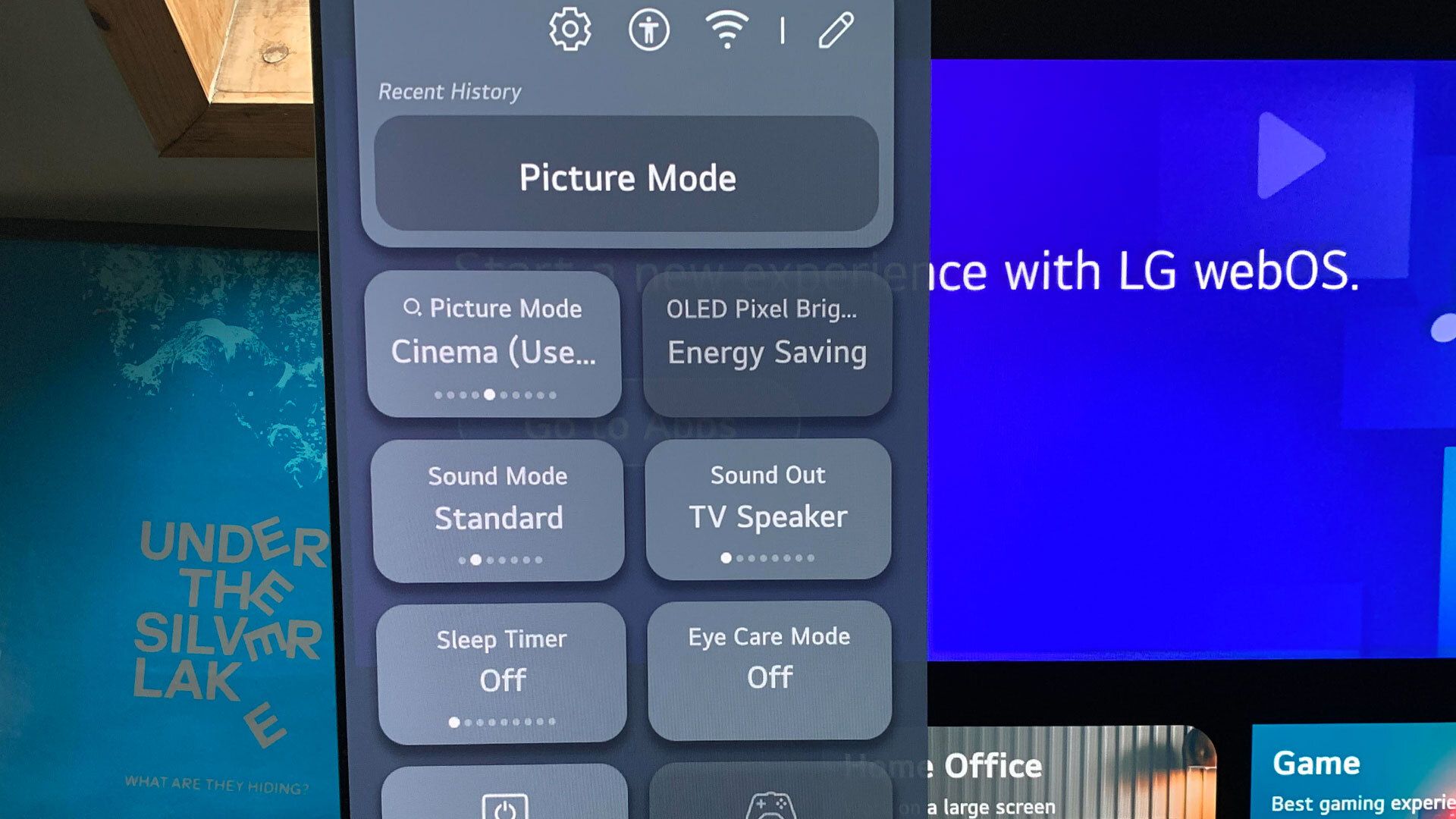Click the vertical divider separator icon
This screenshot has width=1456, height=819.
[x=783, y=29]
